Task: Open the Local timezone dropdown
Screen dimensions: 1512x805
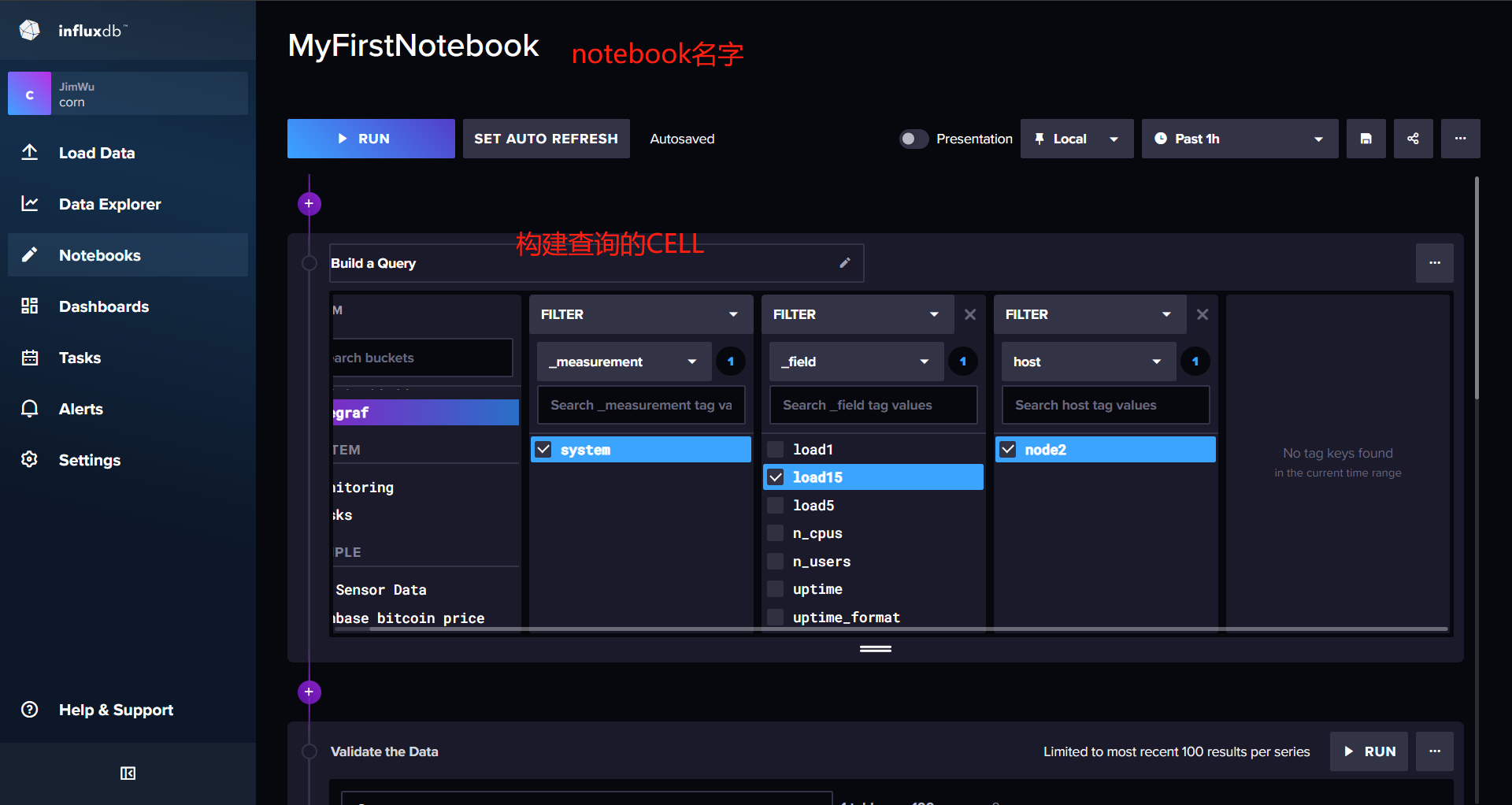Action: click(1077, 139)
